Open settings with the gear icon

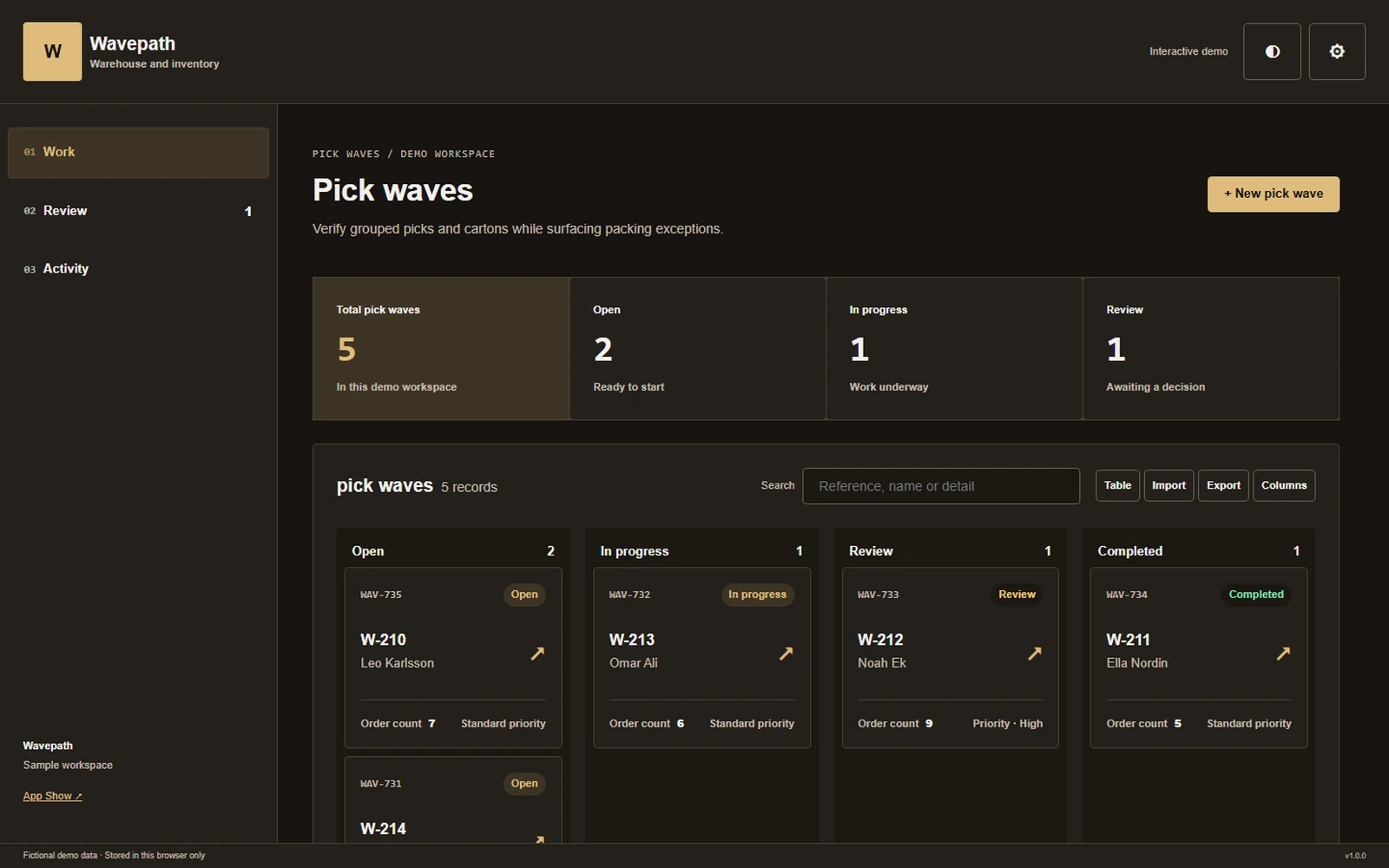coord(1337,51)
